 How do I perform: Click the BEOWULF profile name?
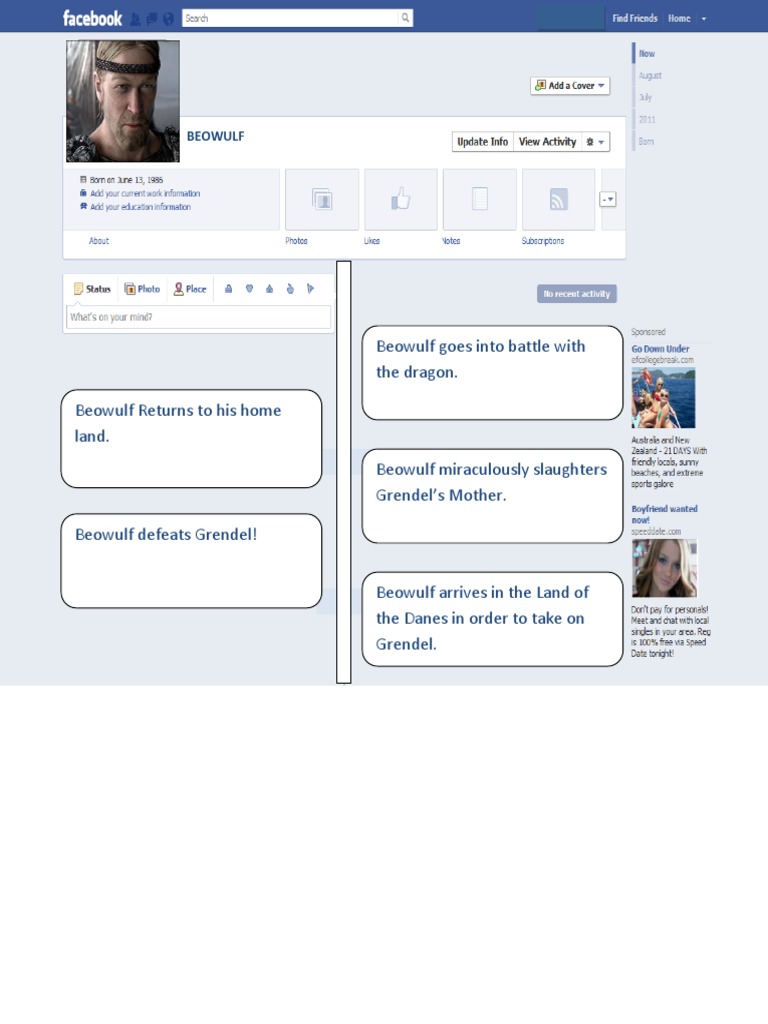216,136
